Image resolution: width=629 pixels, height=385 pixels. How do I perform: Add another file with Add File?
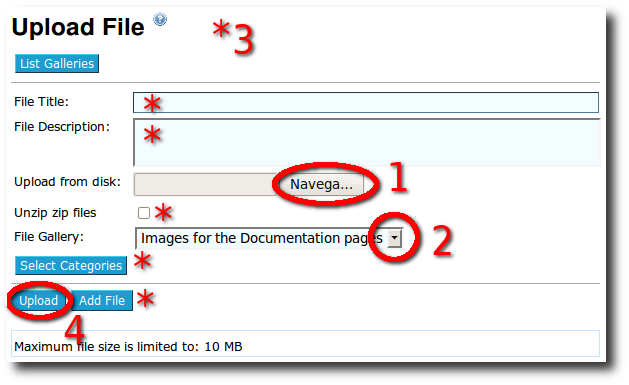(x=102, y=301)
